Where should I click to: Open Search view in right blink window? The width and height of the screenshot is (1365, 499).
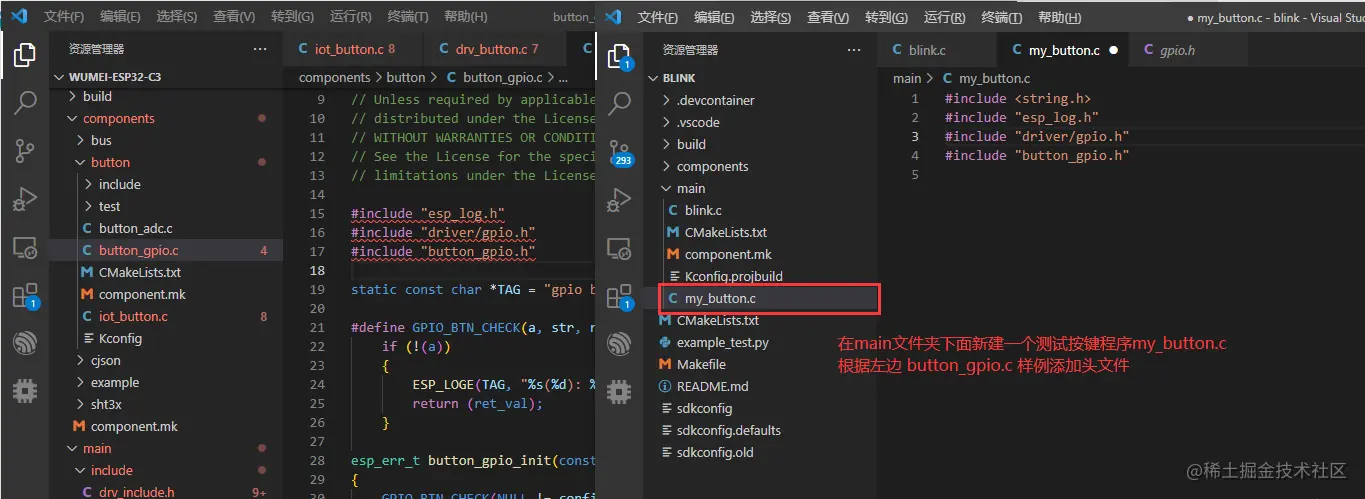(x=620, y=103)
